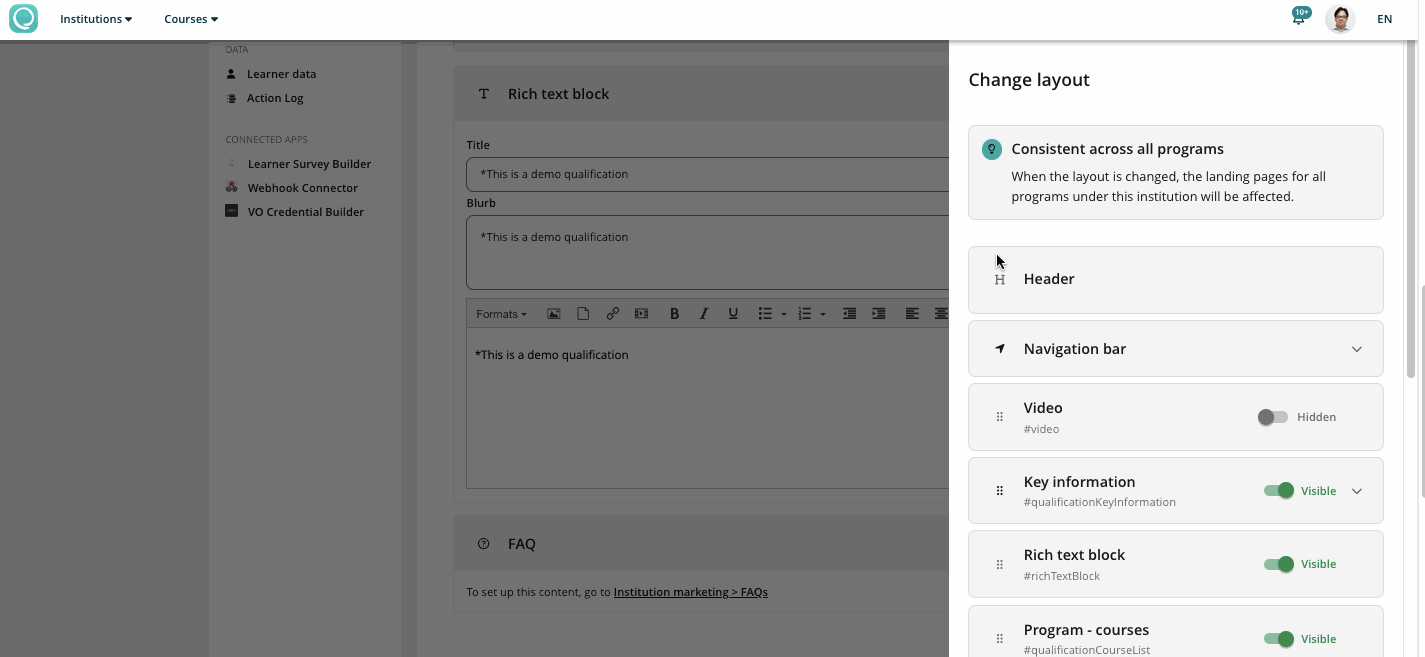This screenshot has width=1425, height=657.
Task: Open the user profile avatar
Action: (x=1340, y=19)
